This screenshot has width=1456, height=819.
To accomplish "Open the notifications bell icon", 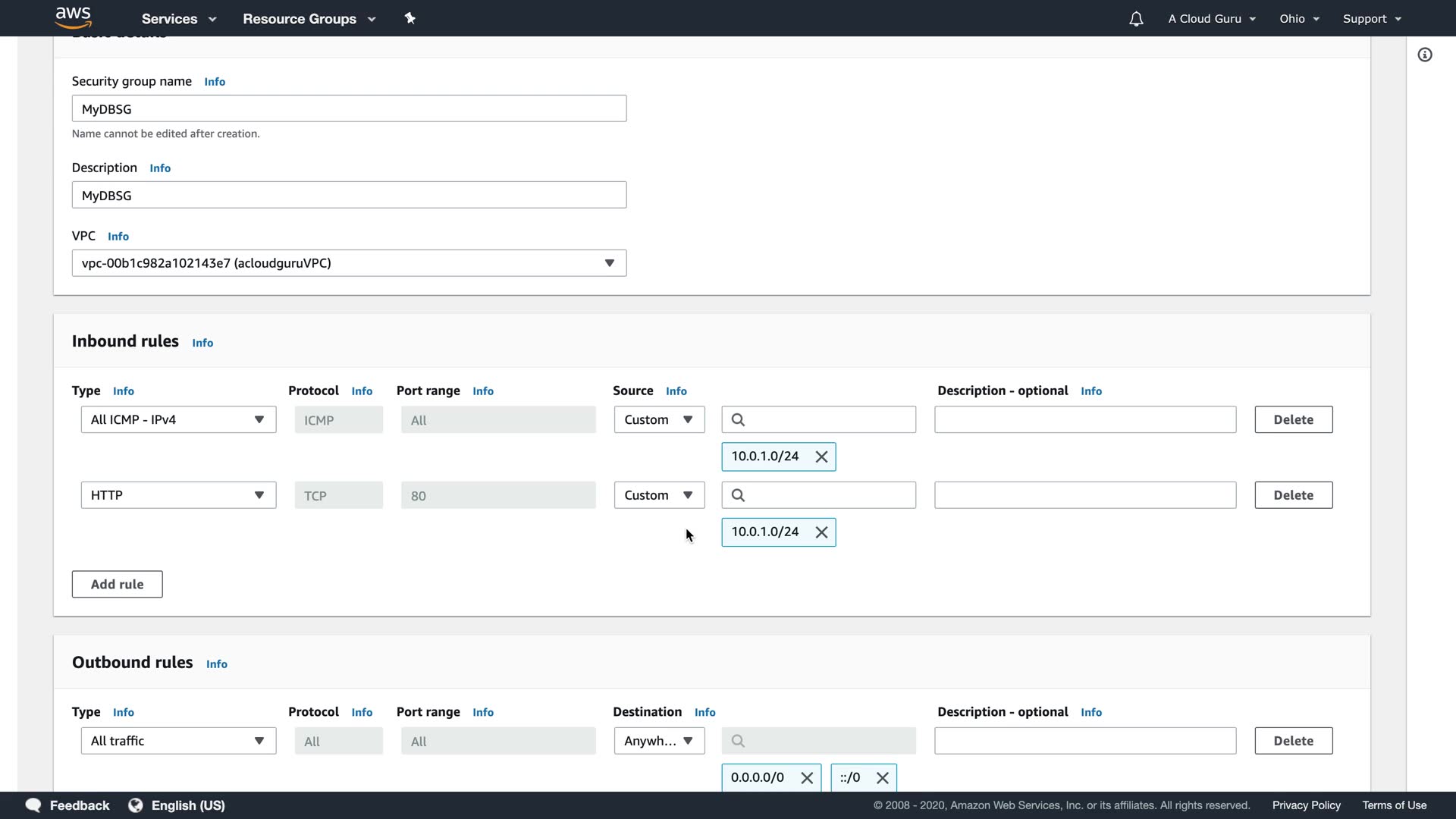I will [x=1135, y=19].
